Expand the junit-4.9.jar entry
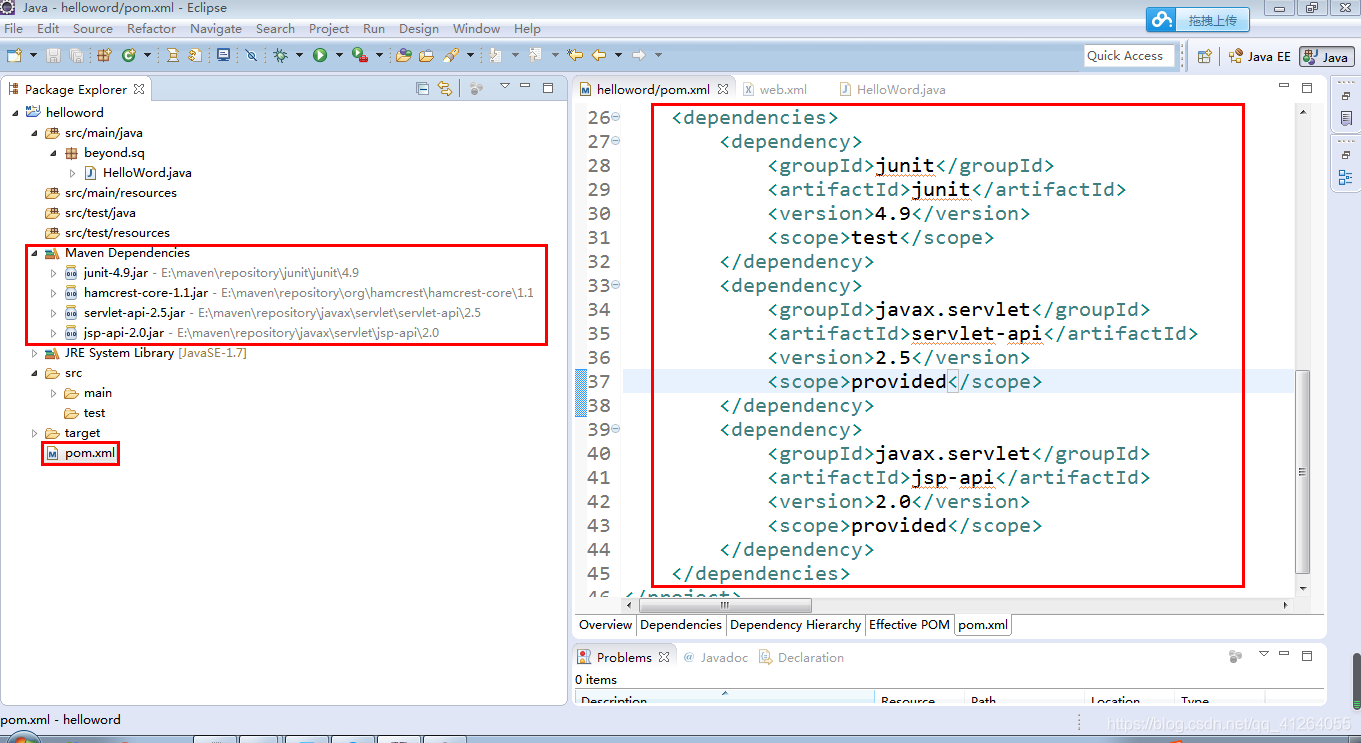Image resolution: width=1361 pixels, height=743 pixels. click(x=54, y=273)
